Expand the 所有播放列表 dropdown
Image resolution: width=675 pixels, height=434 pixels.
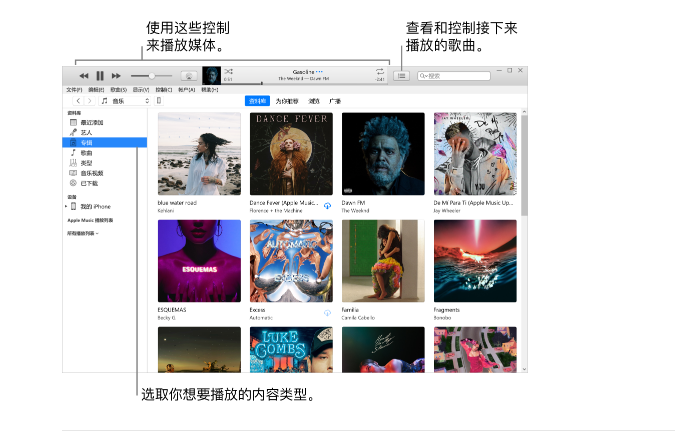[83, 233]
